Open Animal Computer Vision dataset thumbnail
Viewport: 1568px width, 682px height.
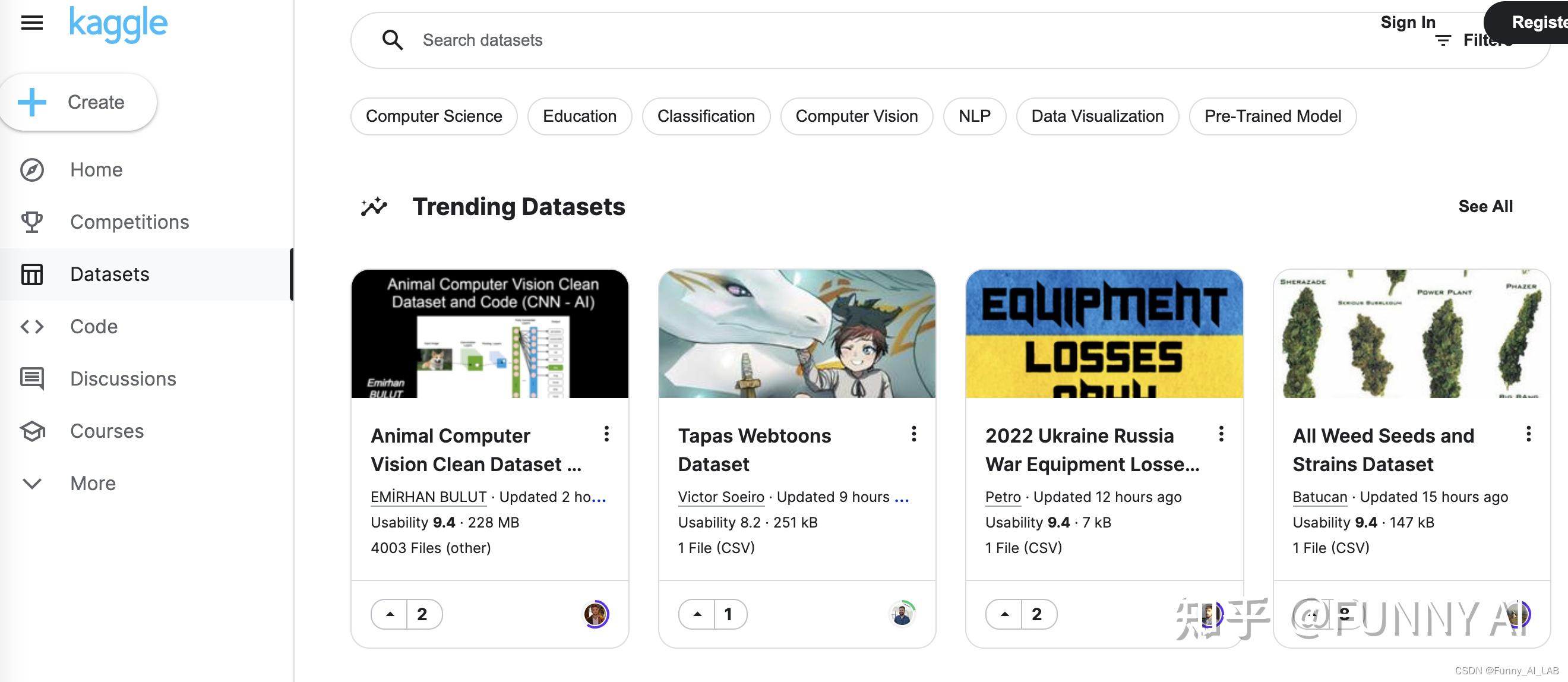point(490,334)
